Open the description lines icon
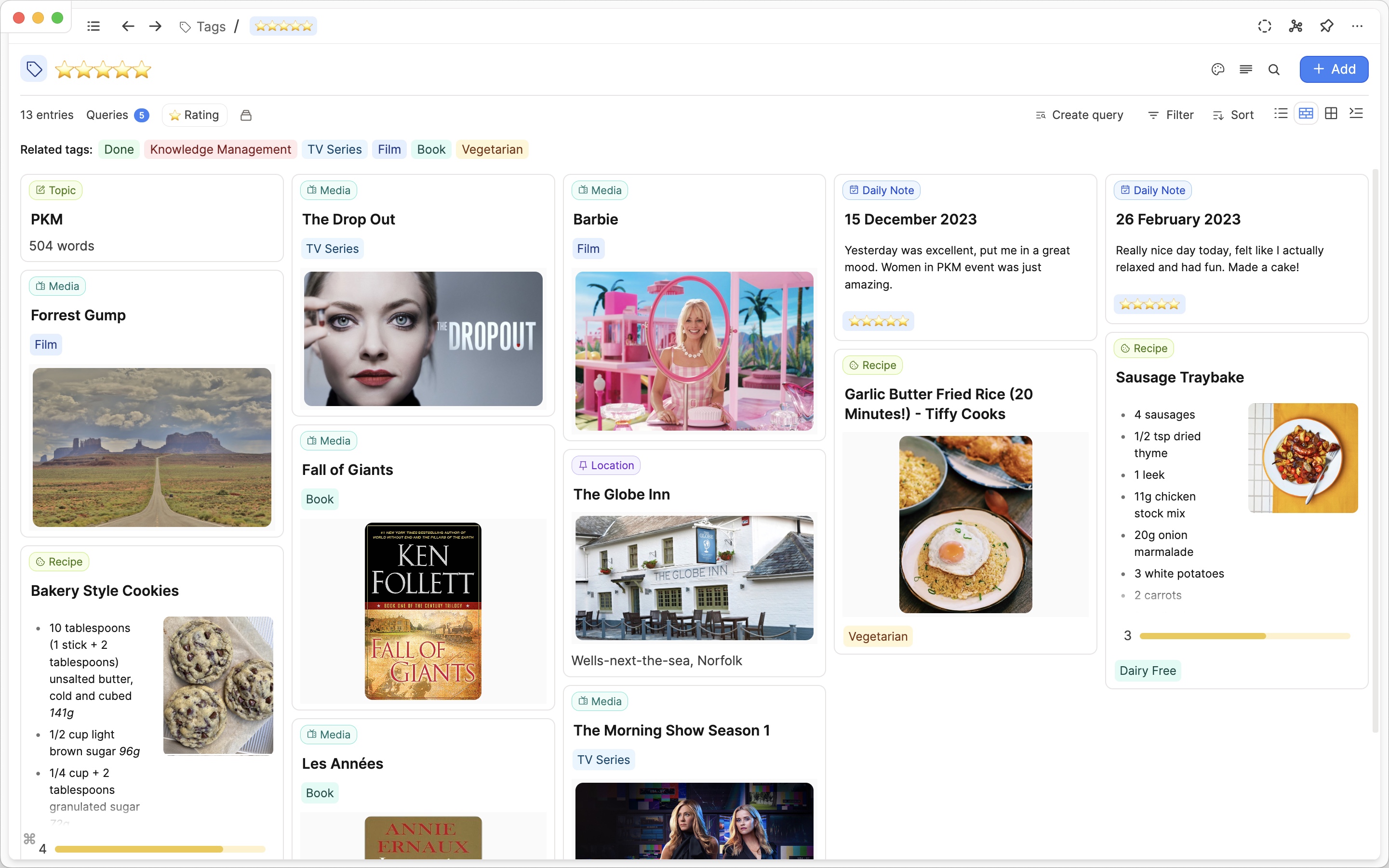Screen dimensions: 1389x868 click(1245, 69)
